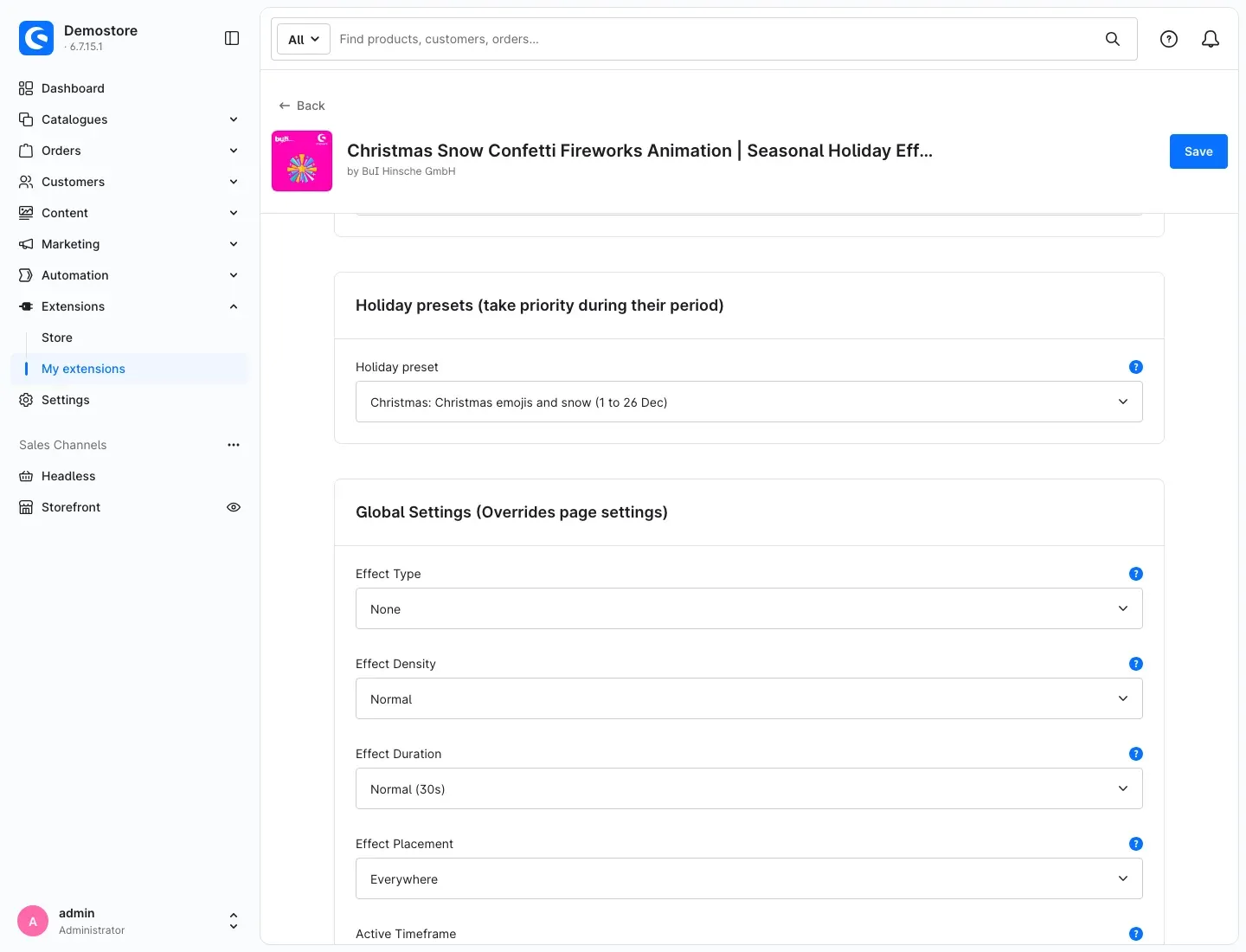Show help for Effect Type
The image size is (1246, 952).
point(1136,574)
